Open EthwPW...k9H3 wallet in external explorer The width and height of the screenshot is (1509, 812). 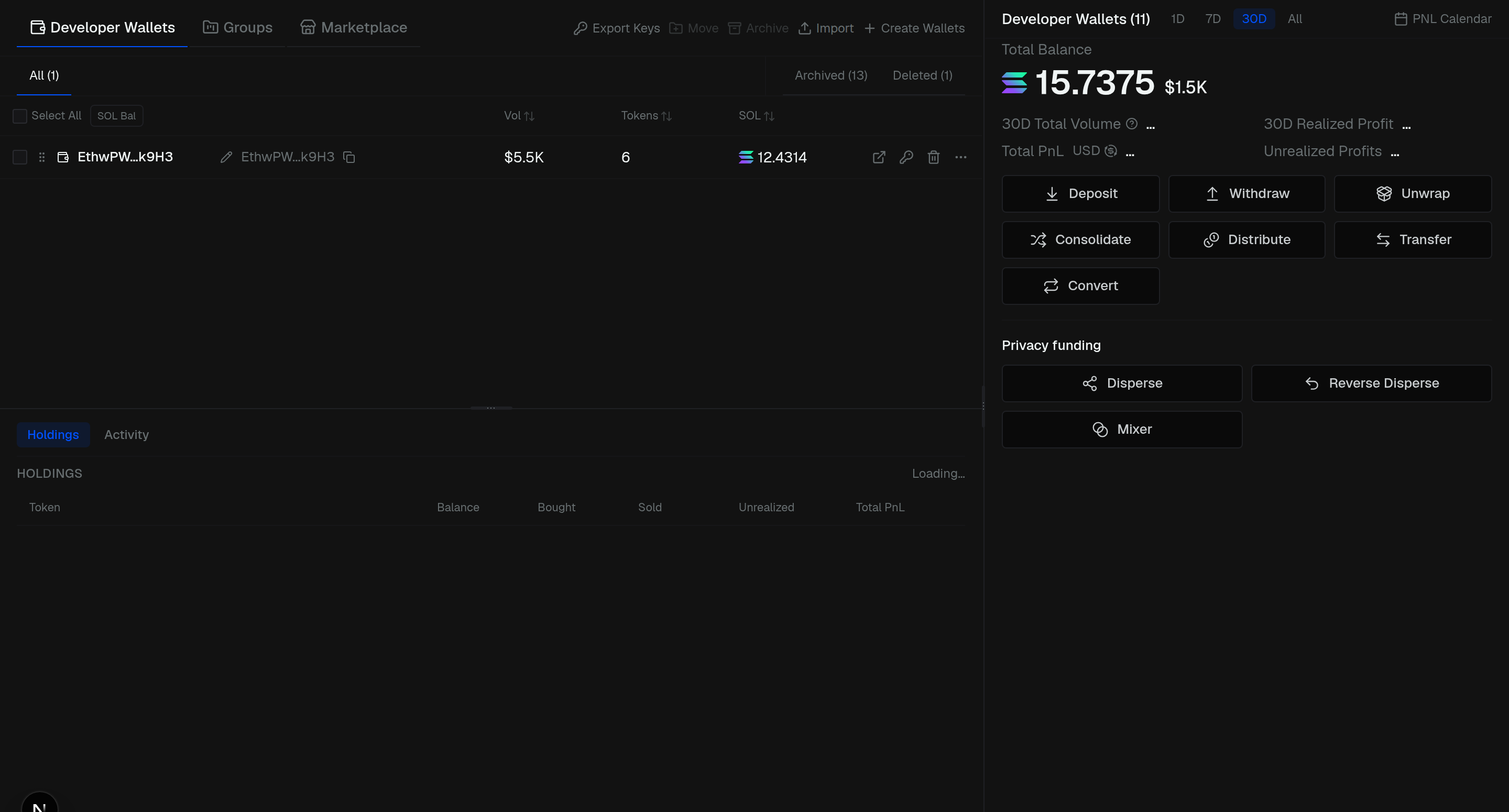879,157
